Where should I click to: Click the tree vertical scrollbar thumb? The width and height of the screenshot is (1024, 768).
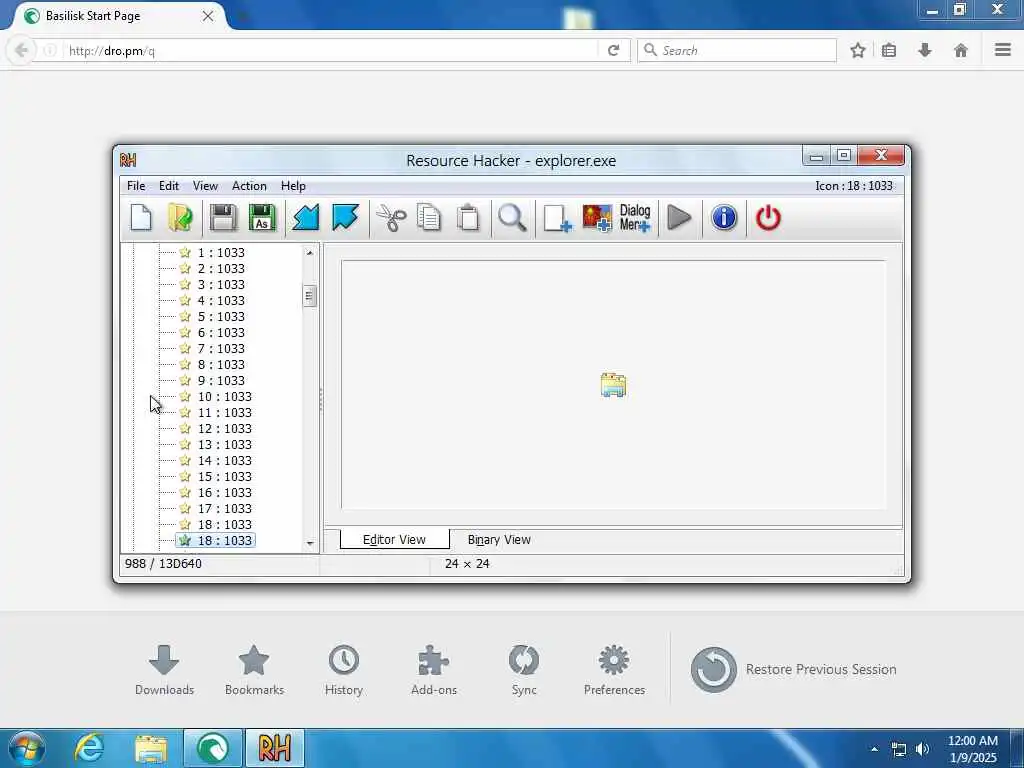point(310,296)
